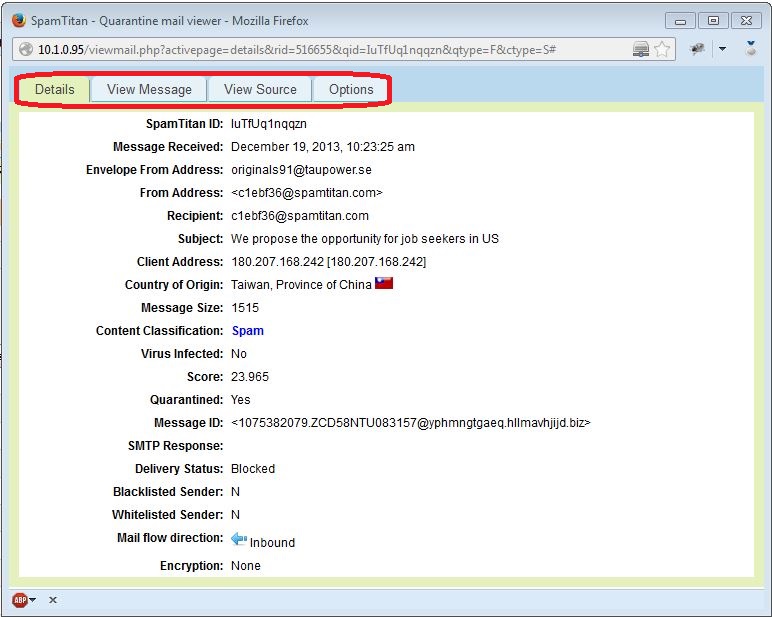Screen dimensions: 772x617
Task: Click the Content Classification label
Action: pos(160,331)
